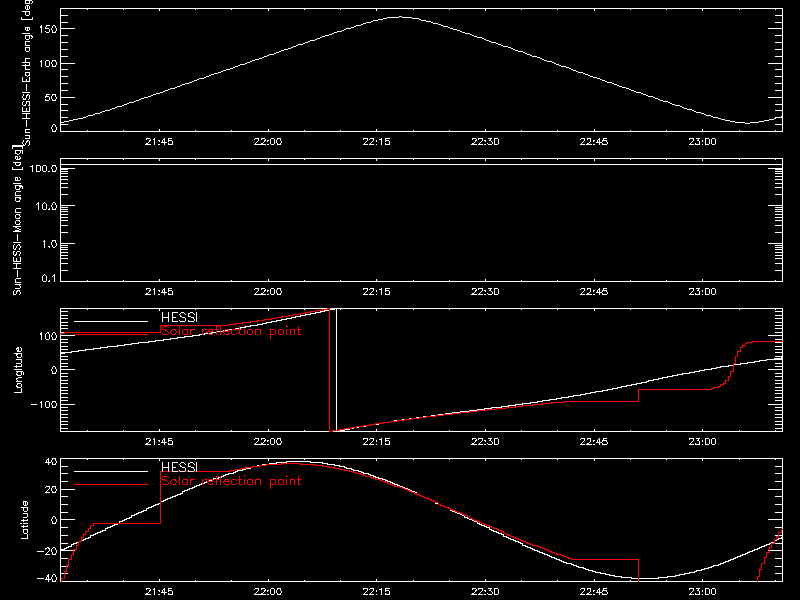The width and height of the screenshot is (800, 600).
Task: Click the Latitude axis title
Action: click(24, 520)
